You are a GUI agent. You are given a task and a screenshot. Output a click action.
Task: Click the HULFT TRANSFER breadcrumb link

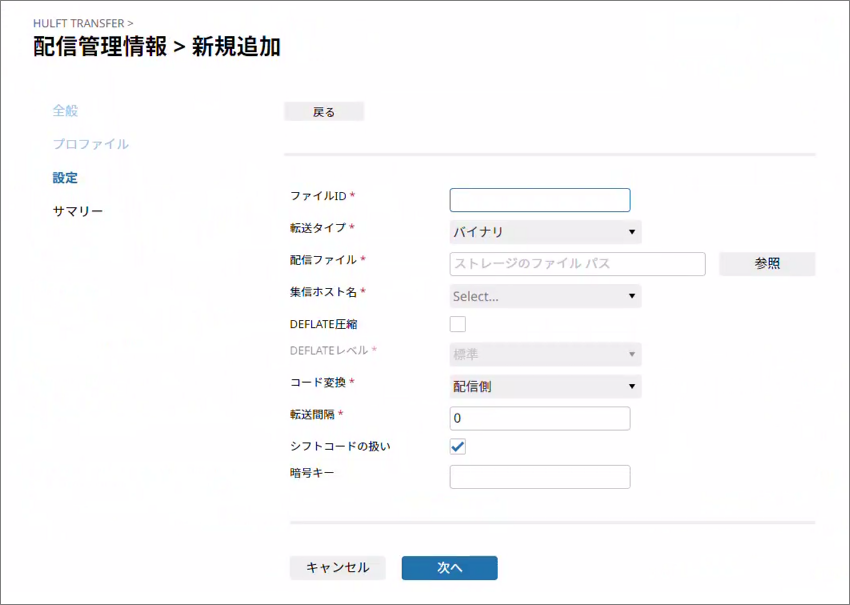[x=79, y=22]
